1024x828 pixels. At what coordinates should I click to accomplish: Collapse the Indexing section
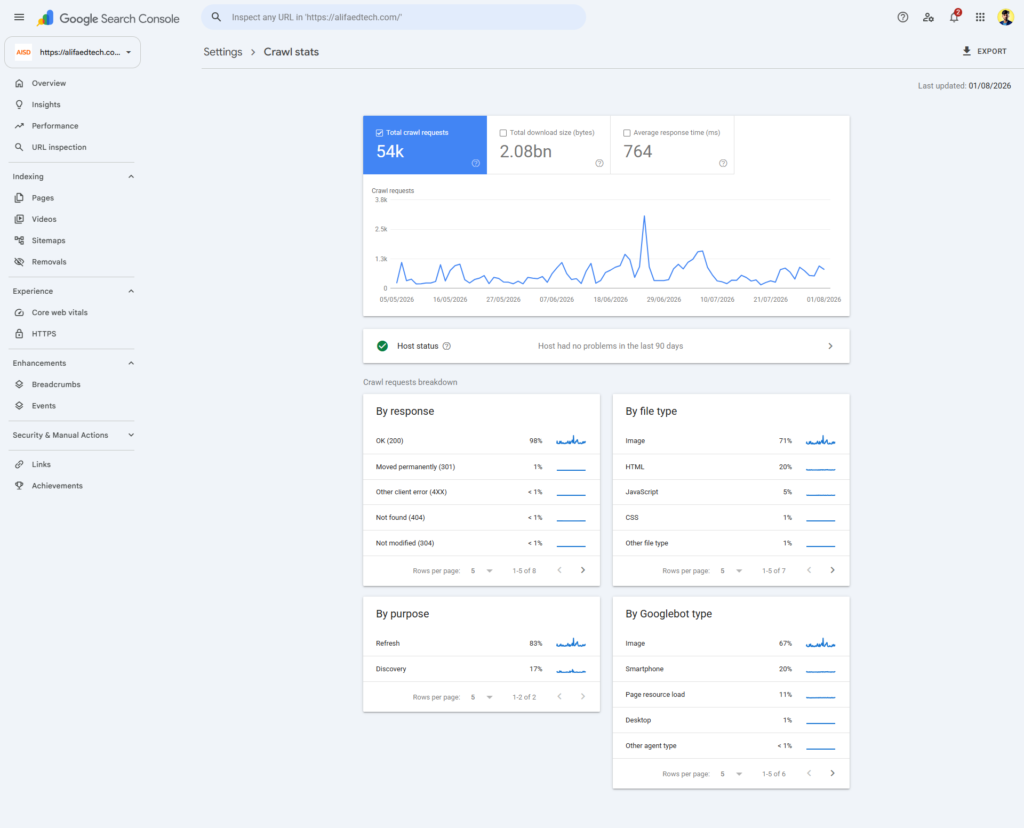click(131, 176)
